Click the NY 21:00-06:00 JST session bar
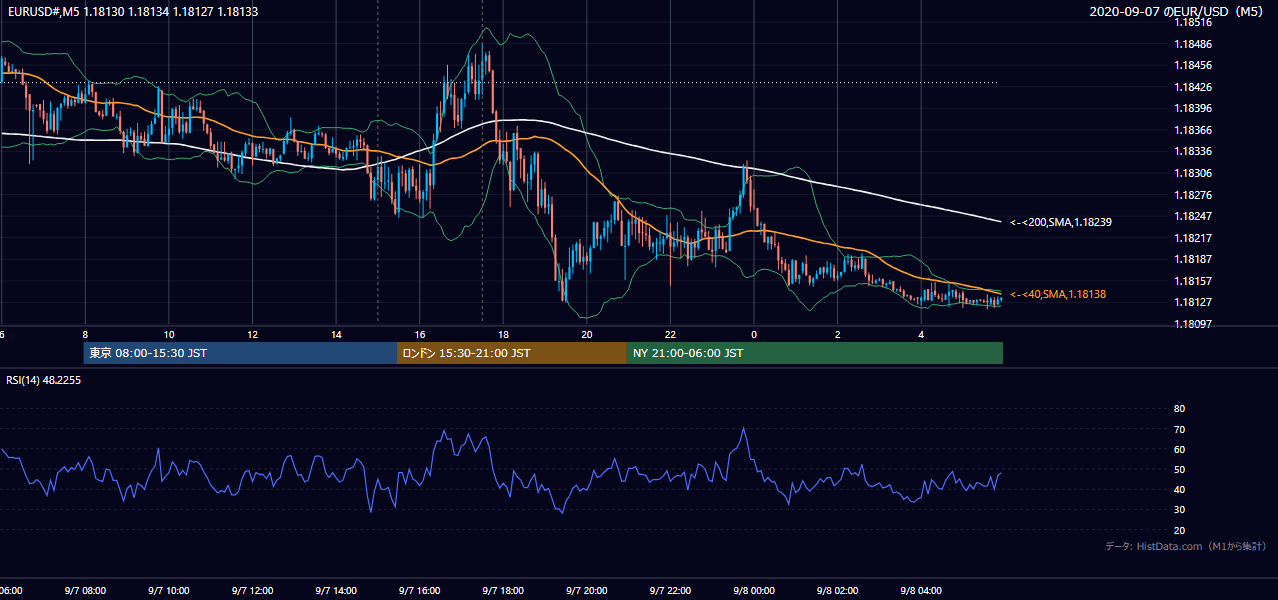This screenshot has width=1278, height=600. click(815, 353)
